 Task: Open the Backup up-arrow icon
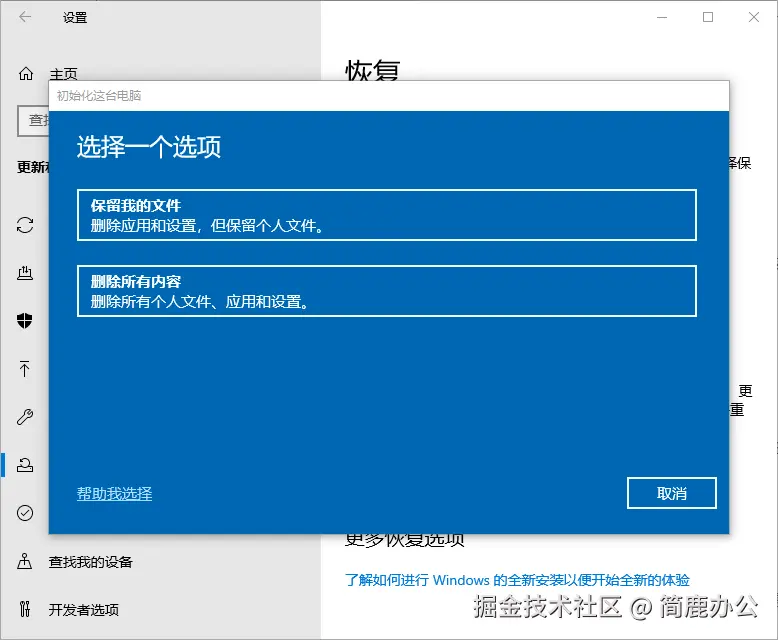[24, 369]
